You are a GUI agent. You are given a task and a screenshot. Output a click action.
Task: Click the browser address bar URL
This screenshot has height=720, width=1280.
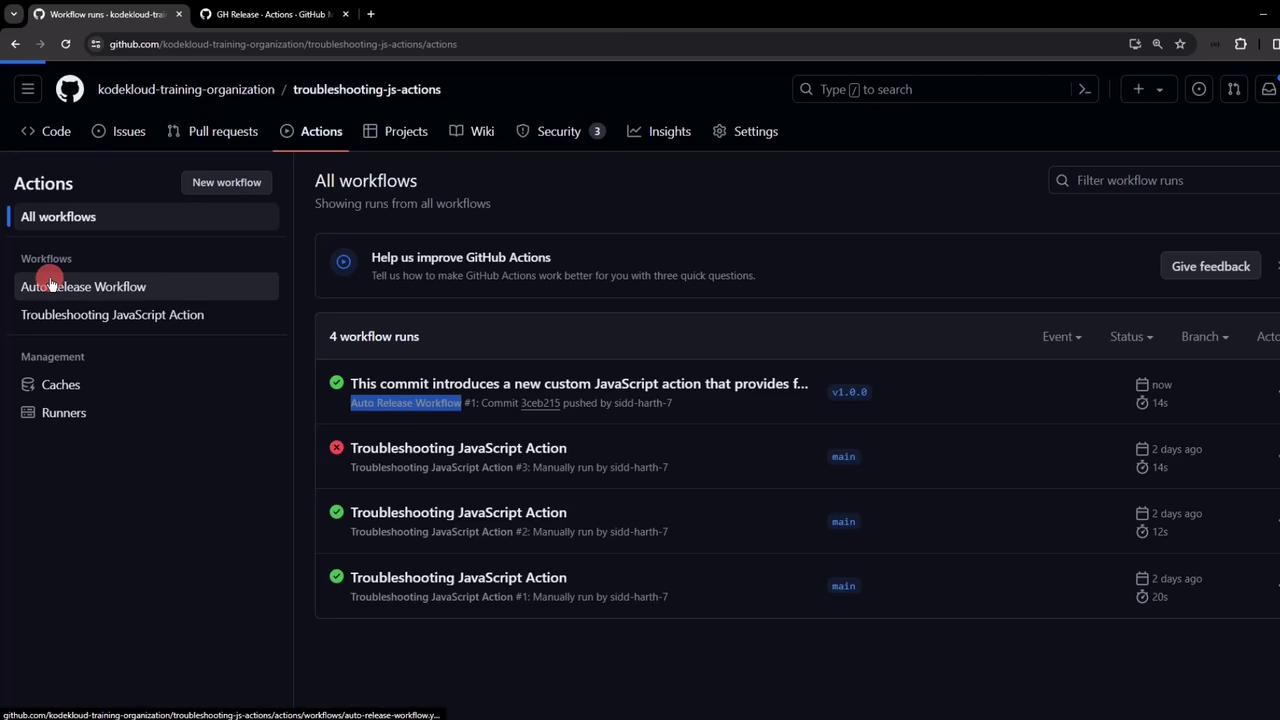point(283,44)
